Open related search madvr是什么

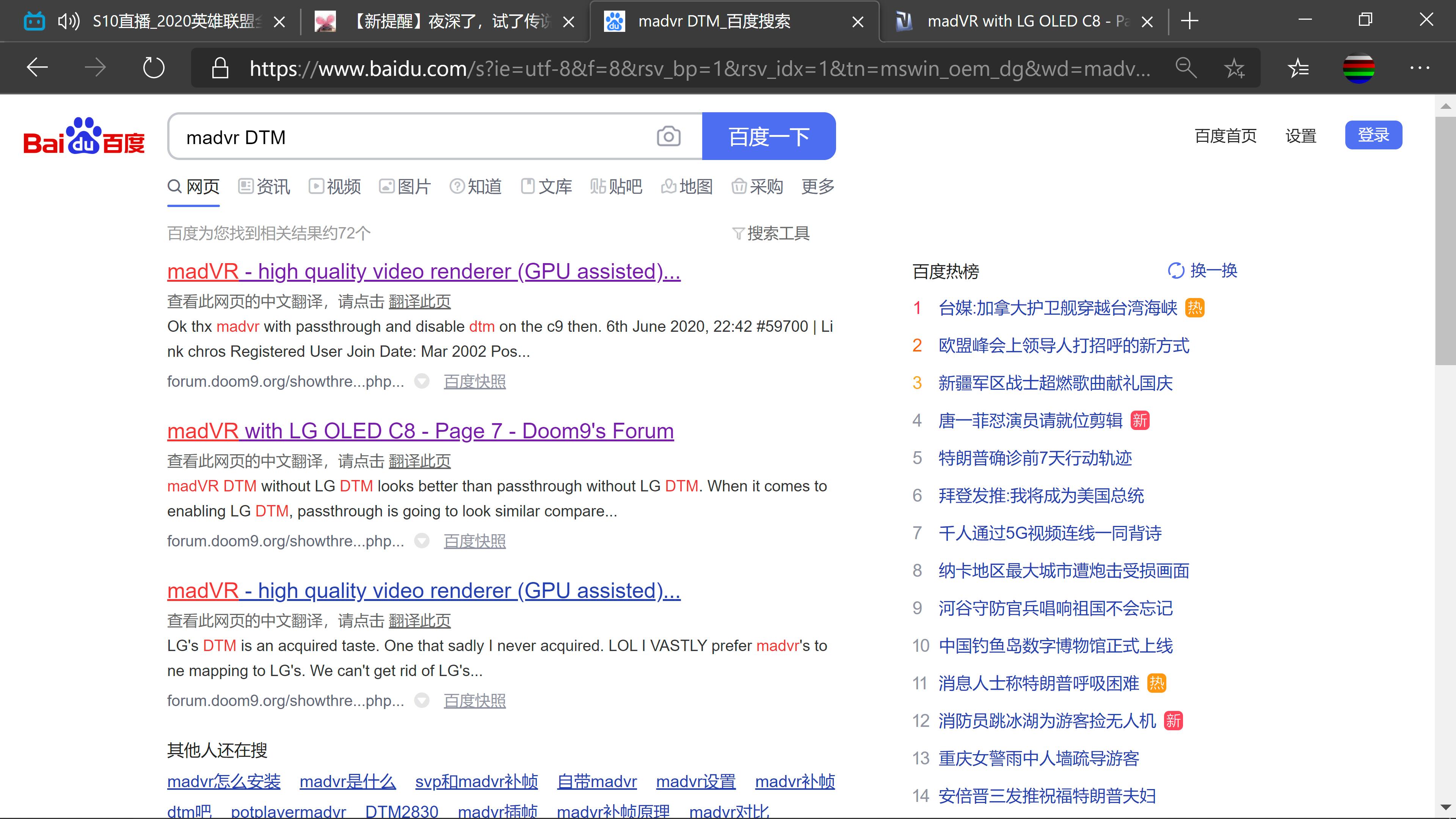pyautogui.click(x=348, y=782)
